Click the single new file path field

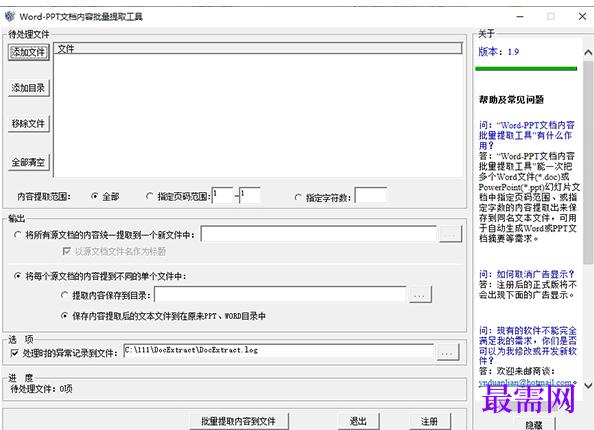(x=319, y=234)
